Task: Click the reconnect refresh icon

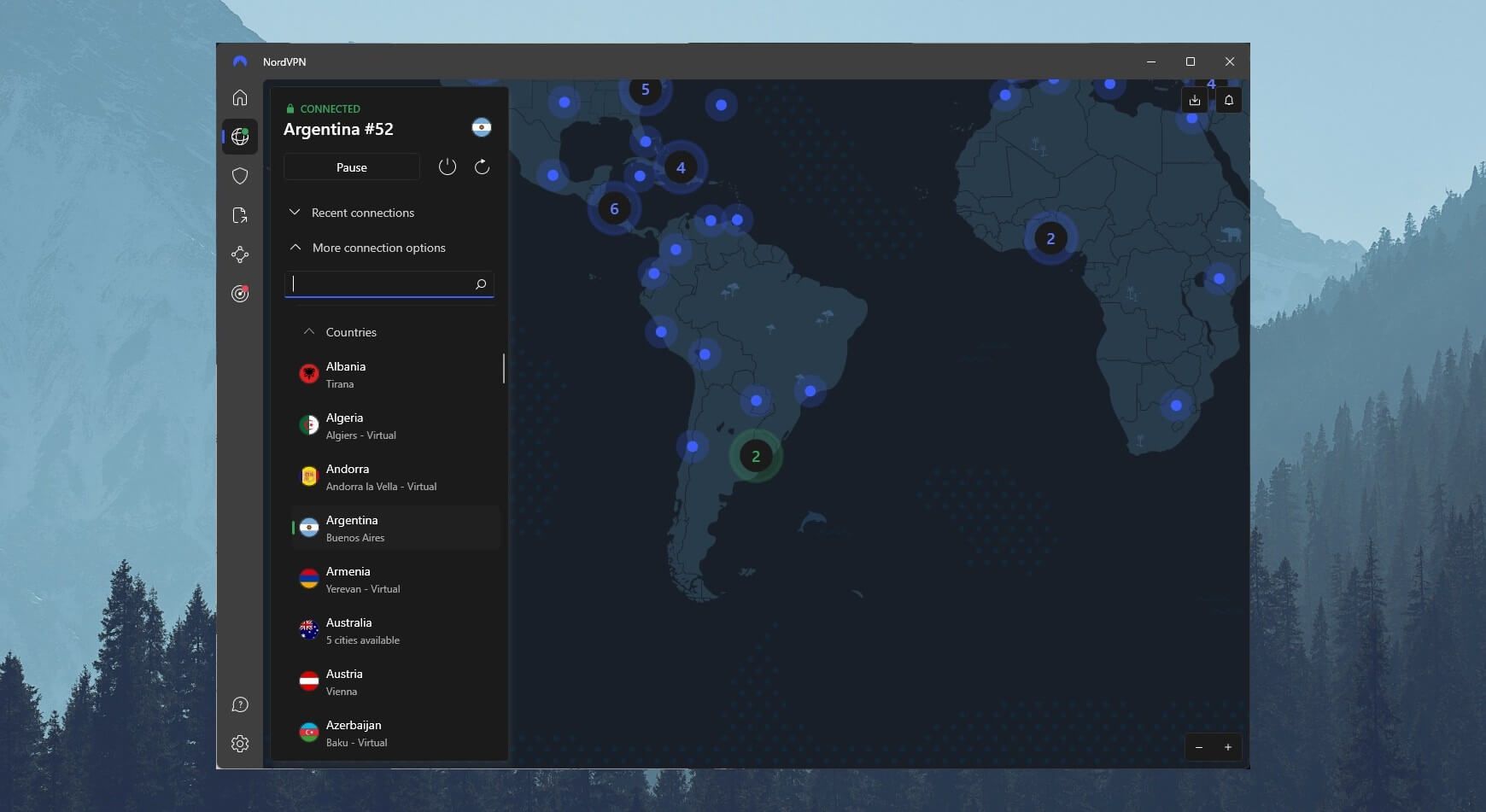Action: (482, 166)
